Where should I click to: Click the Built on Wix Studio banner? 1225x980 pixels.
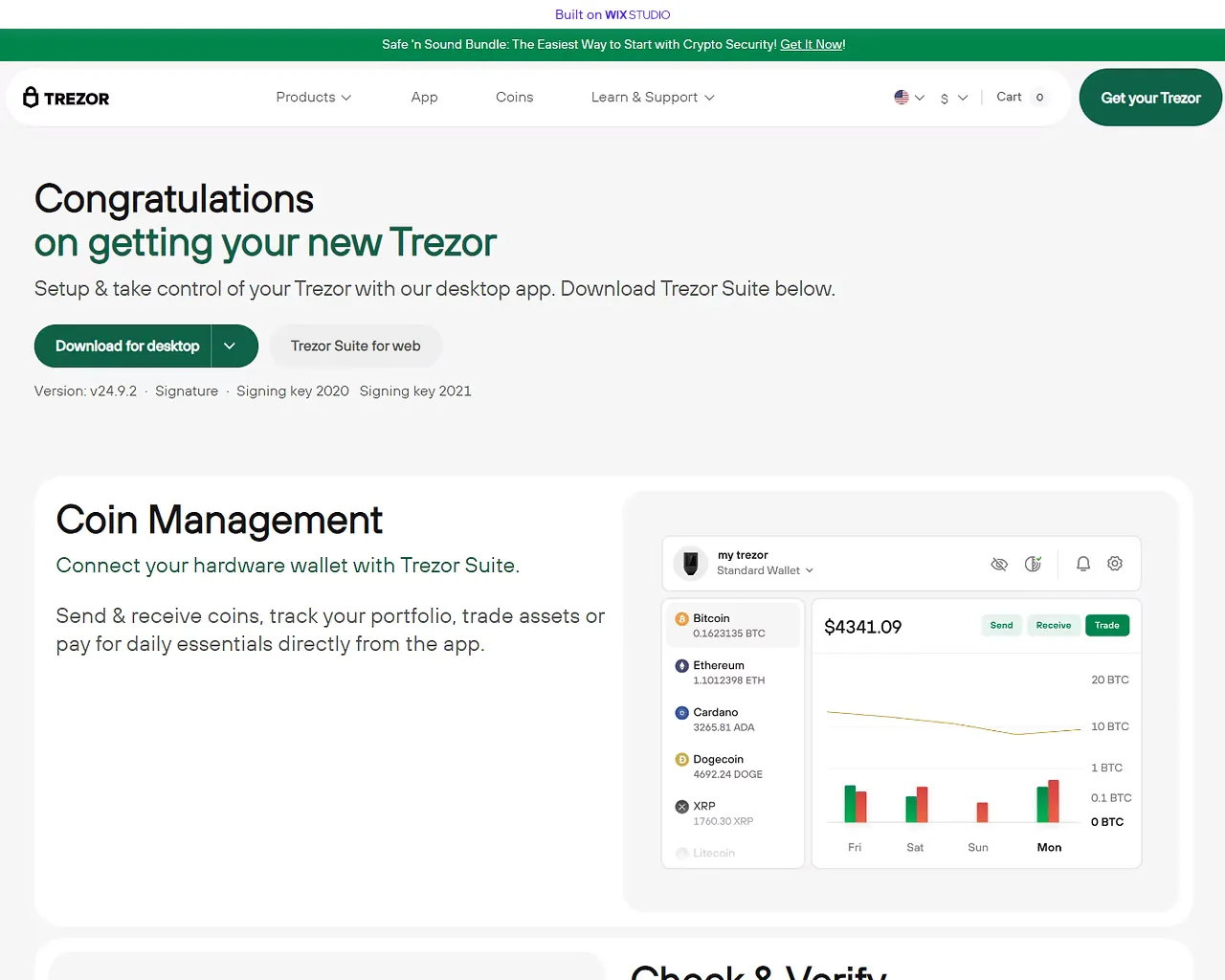[612, 14]
